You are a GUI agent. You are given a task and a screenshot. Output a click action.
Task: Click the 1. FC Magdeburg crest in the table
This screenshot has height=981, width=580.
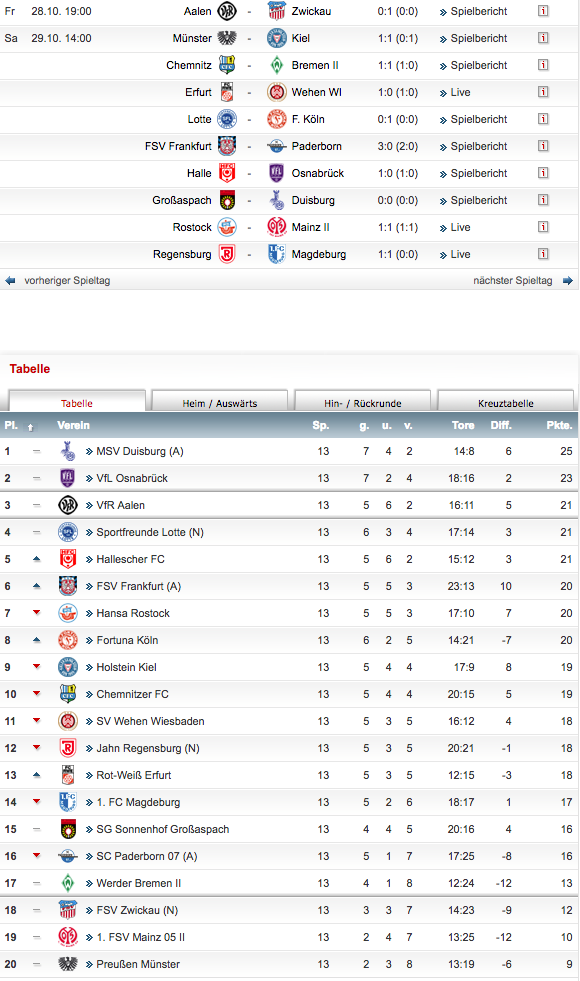[x=68, y=802]
